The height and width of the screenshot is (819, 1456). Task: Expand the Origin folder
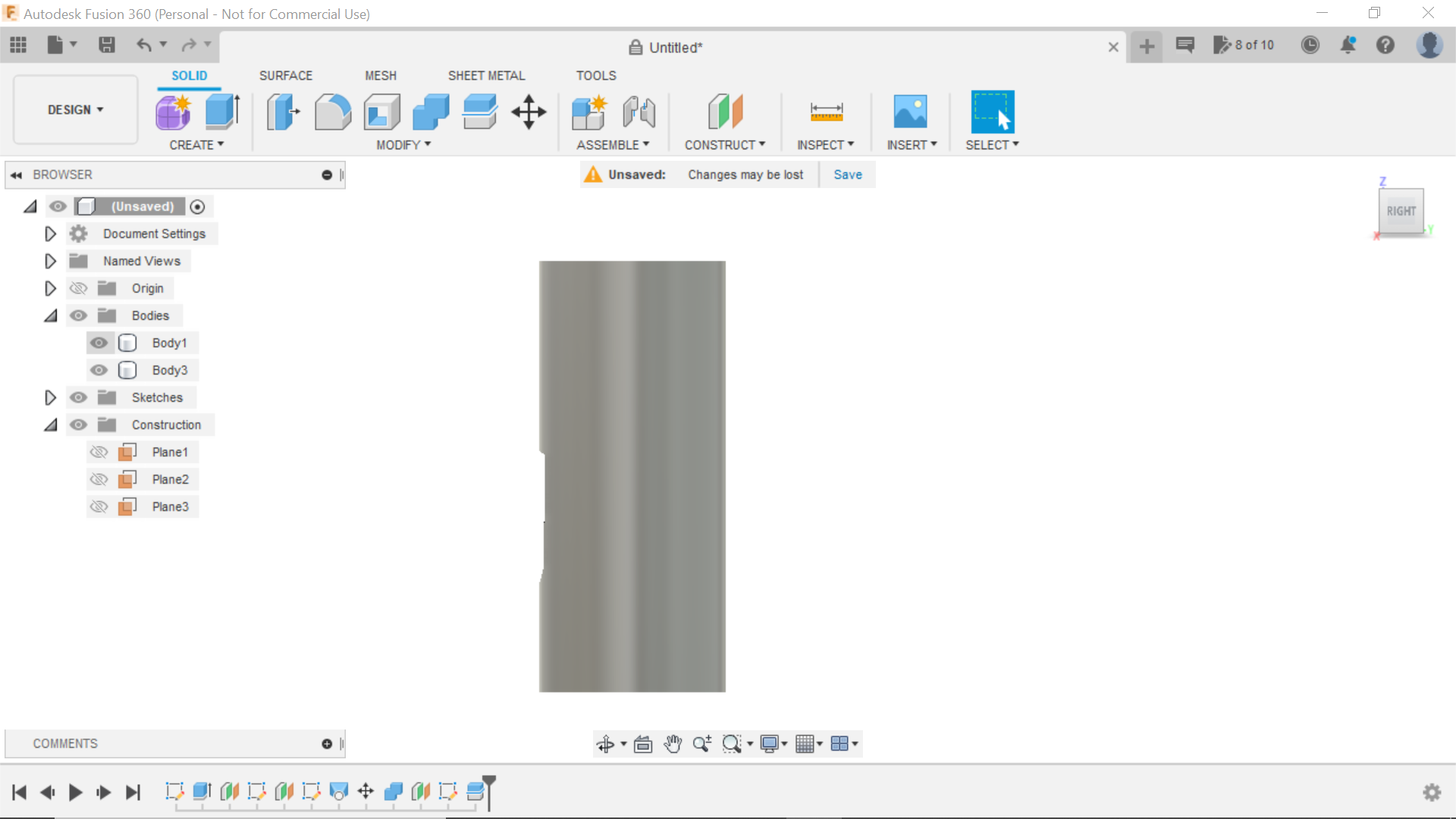click(x=50, y=288)
